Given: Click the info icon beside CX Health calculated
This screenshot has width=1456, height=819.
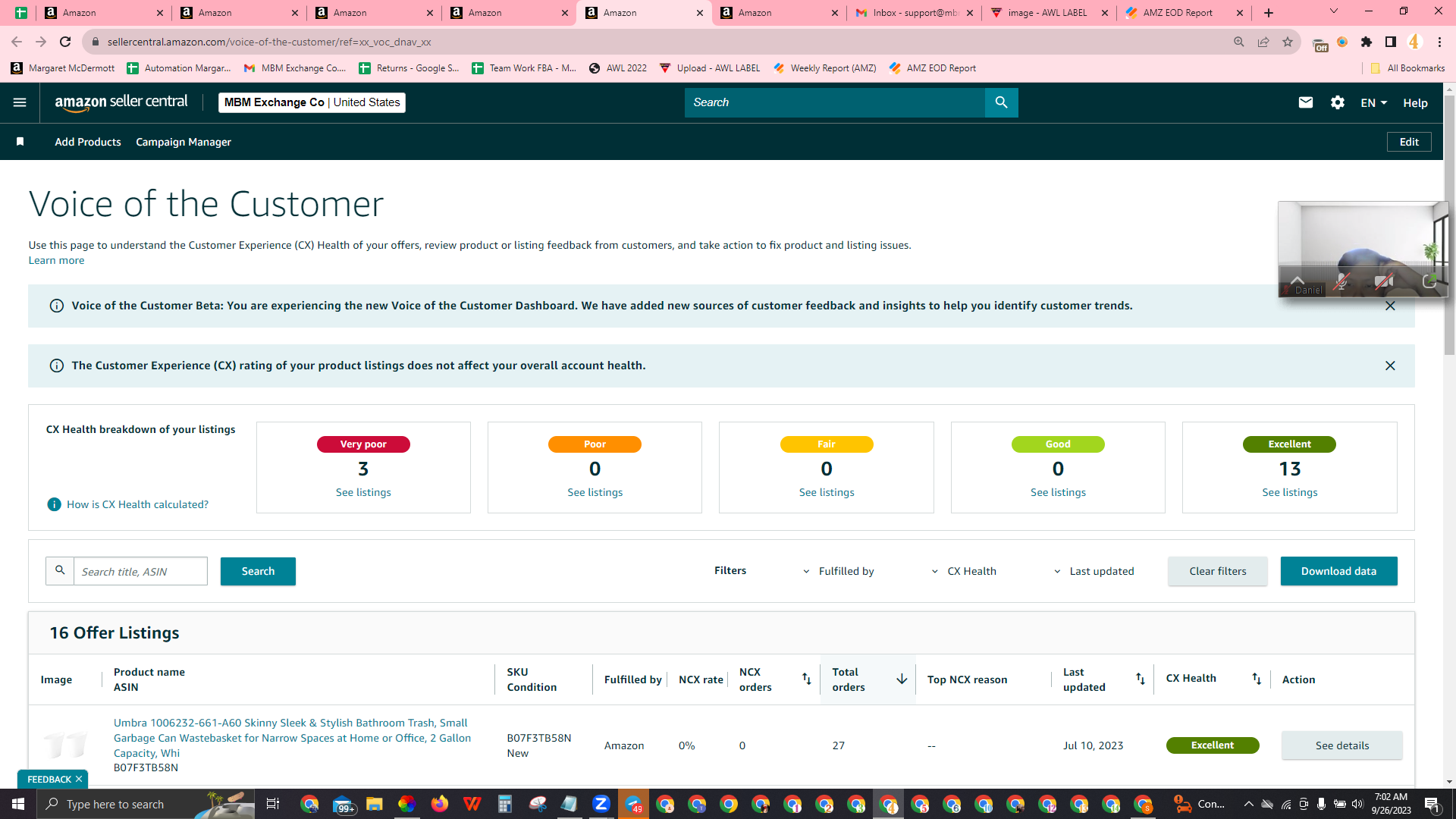Looking at the screenshot, I should pos(54,504).
